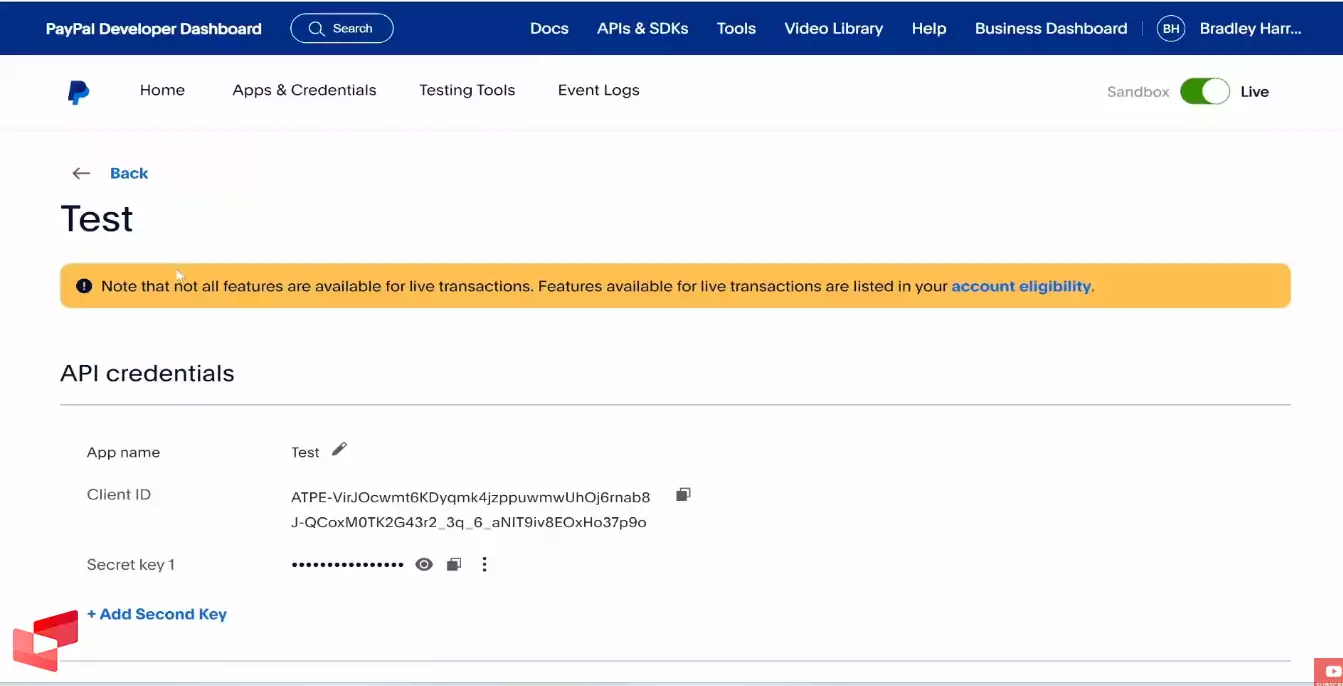Open the APIs & SDKs menu

642,29
